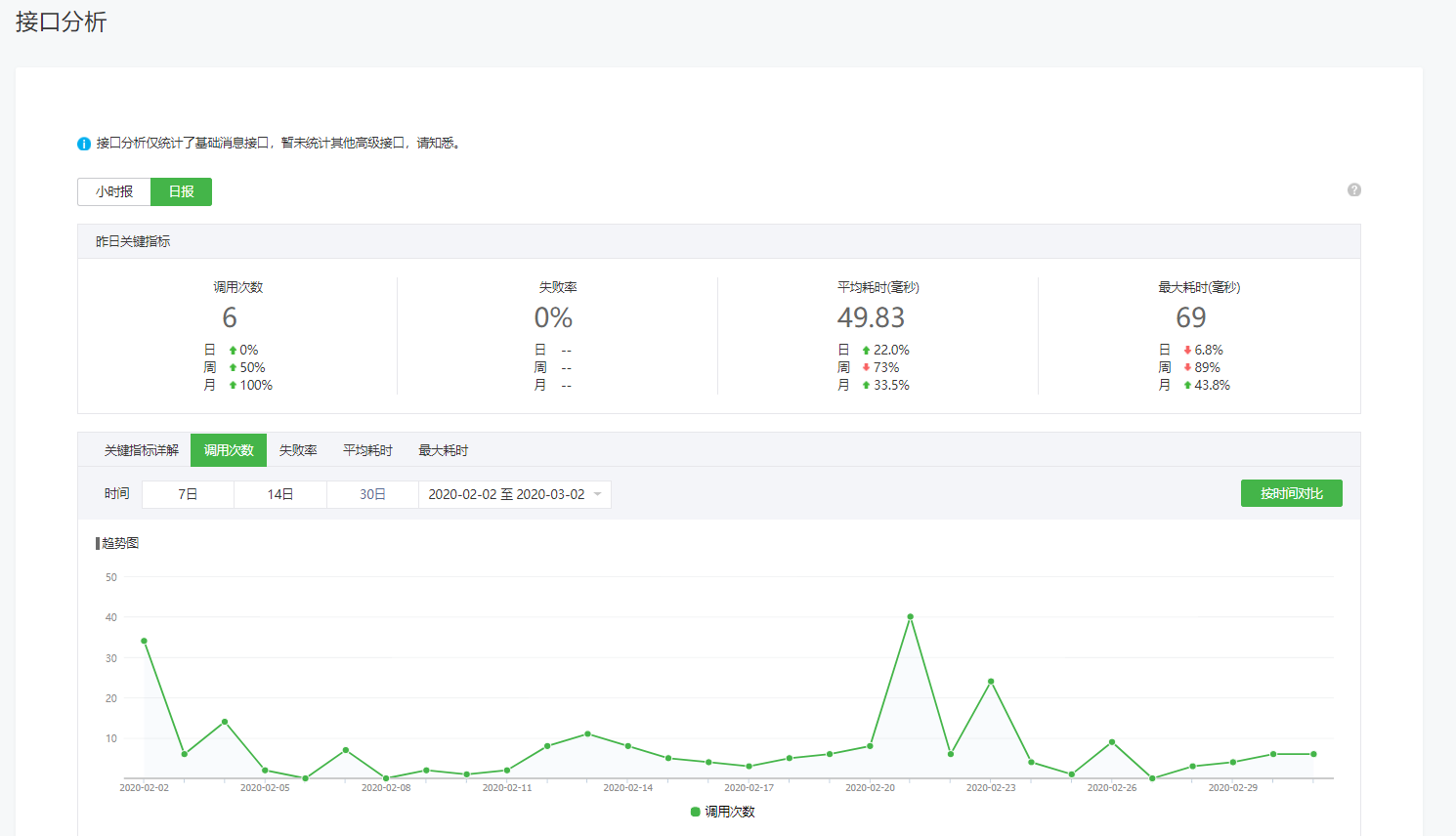
Task: Open the 平均耗时 tab
Action: coord(367,450)
